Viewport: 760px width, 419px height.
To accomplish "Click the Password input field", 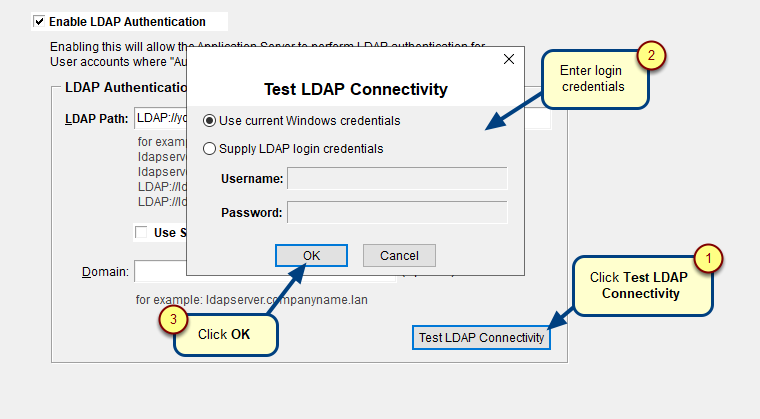I will (397, 212).
